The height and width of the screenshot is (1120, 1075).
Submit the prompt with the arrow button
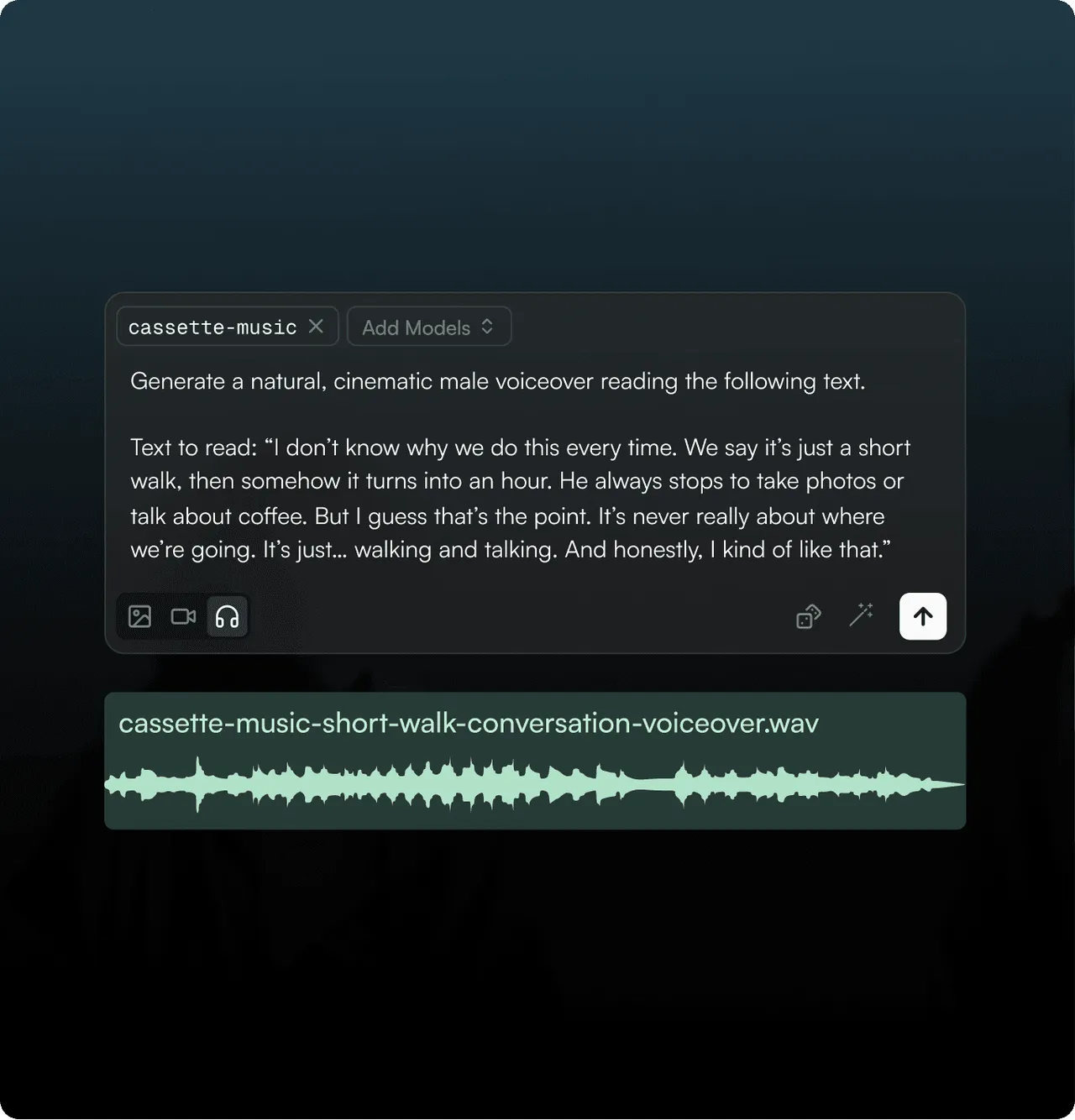pos(923,616)
